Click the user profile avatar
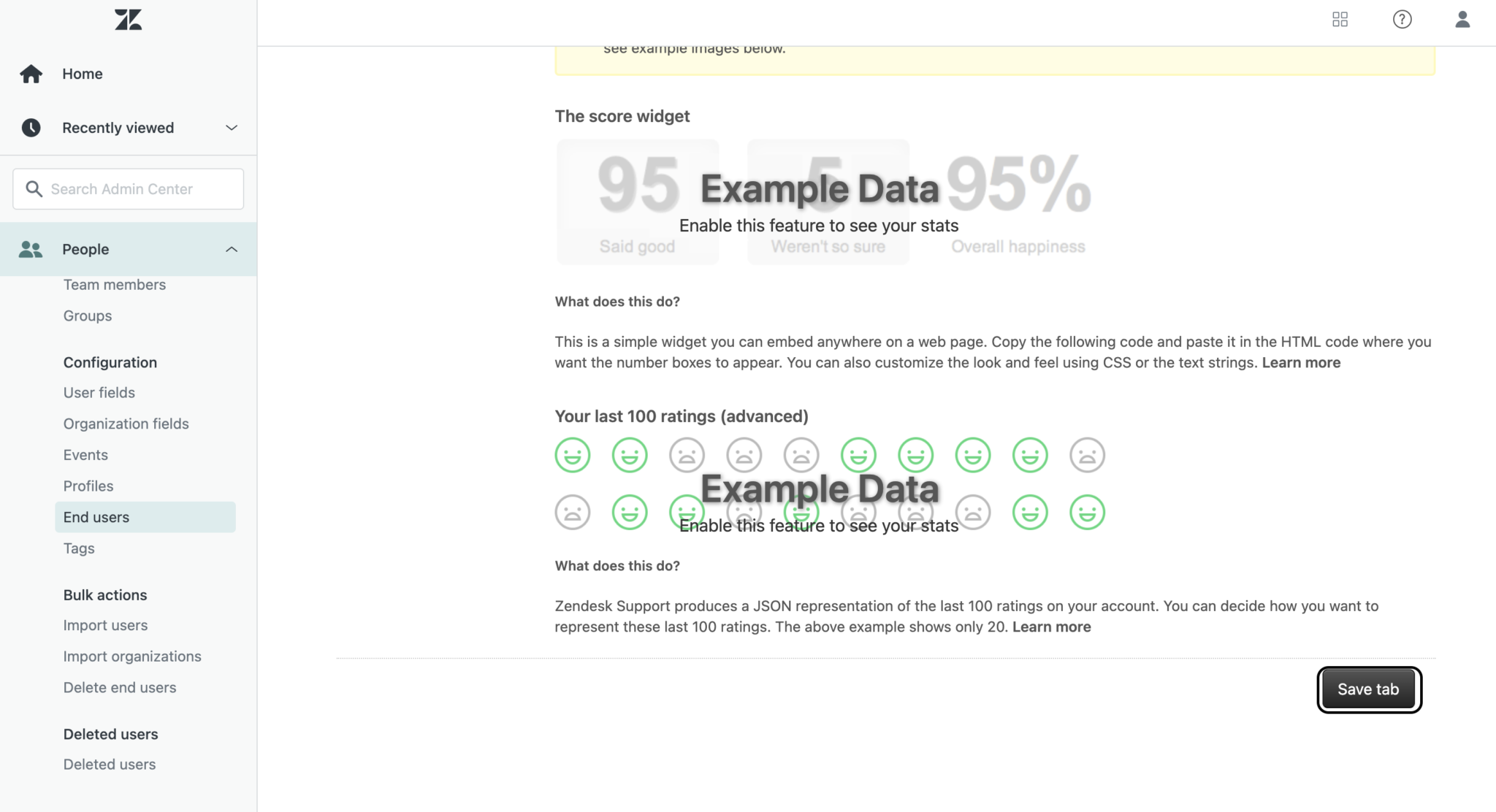 pos(1463,20)
